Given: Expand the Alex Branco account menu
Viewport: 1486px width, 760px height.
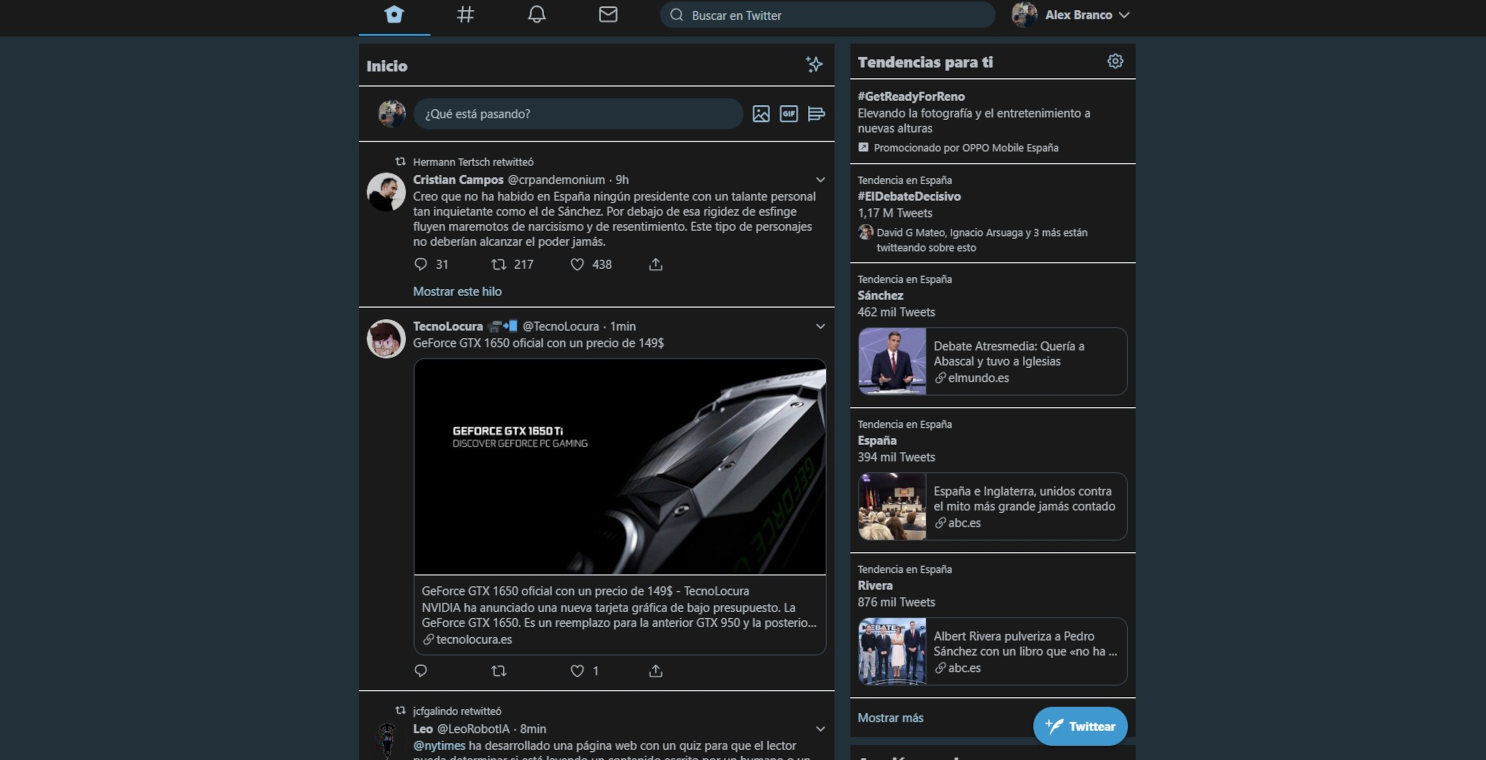Looking at the screenshot, I should pos(1070,15).
